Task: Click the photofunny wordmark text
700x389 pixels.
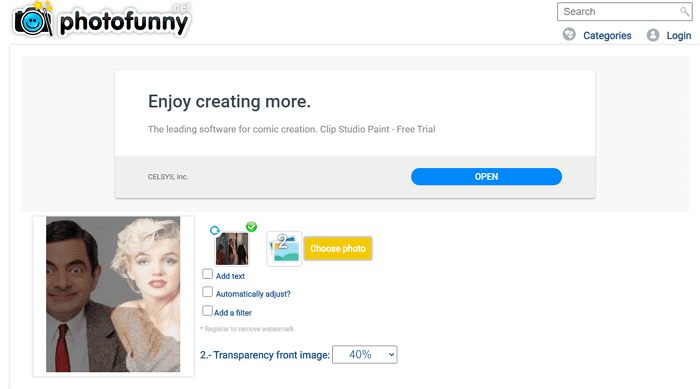Action: click(x=124, y=22)
